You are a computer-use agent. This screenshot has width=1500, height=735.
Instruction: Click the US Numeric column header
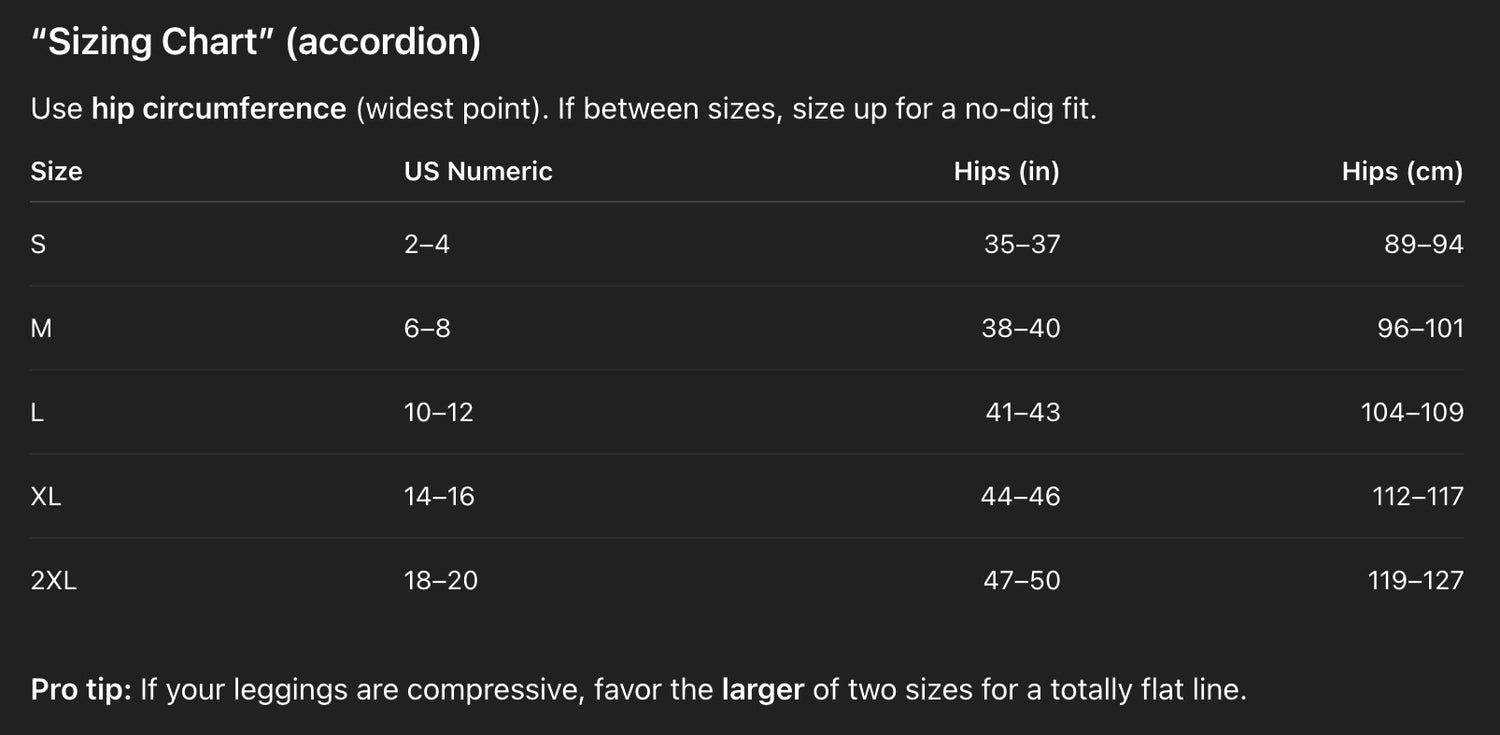[478, 171]
